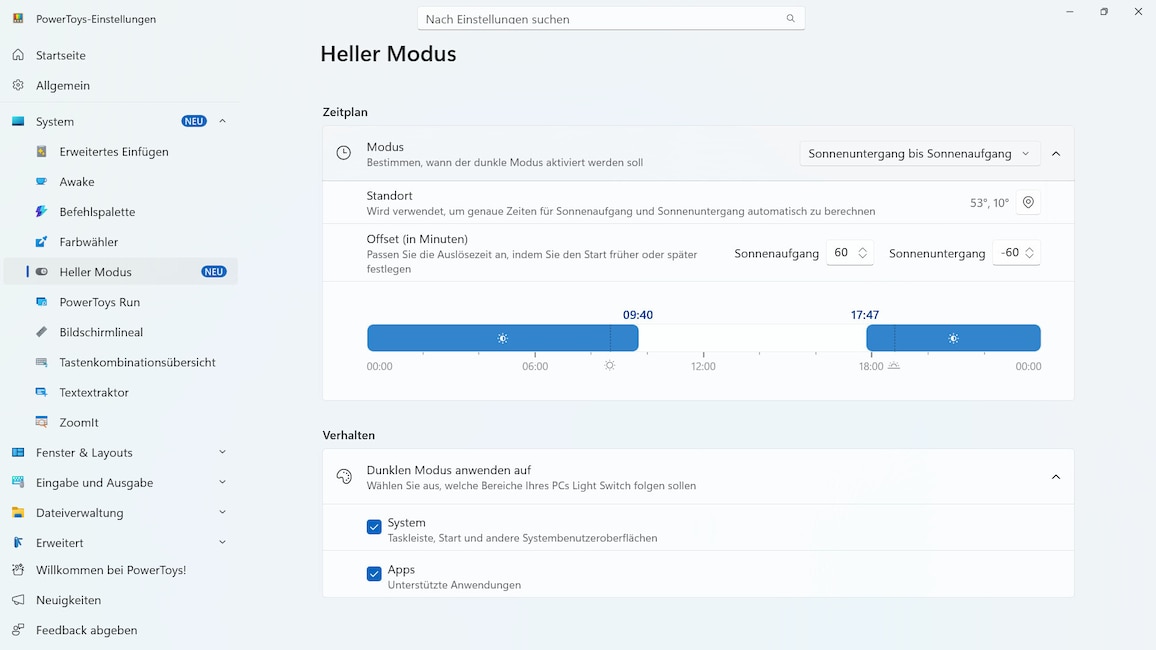Click the Heller Modus toggle icon
Screen dimensions: 1156x650
point(42,272)
